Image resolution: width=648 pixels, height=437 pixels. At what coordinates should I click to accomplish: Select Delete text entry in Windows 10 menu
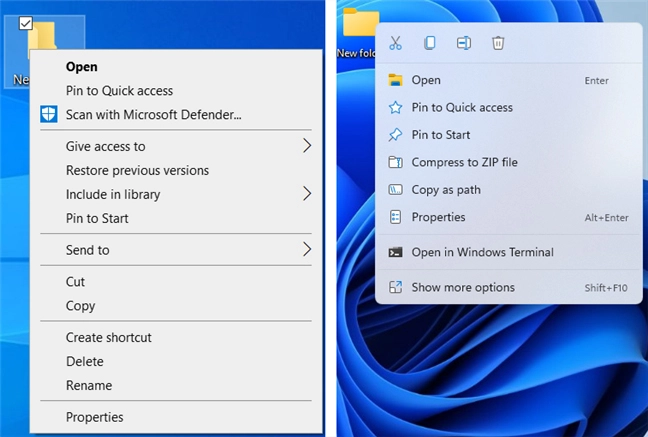coord(176,362)
